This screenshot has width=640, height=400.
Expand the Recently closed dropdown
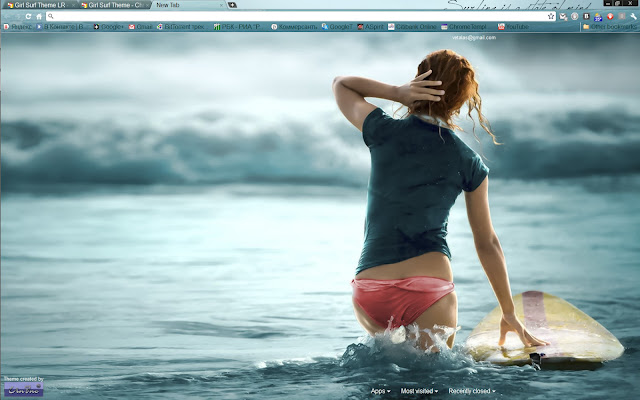coord(472,391)
